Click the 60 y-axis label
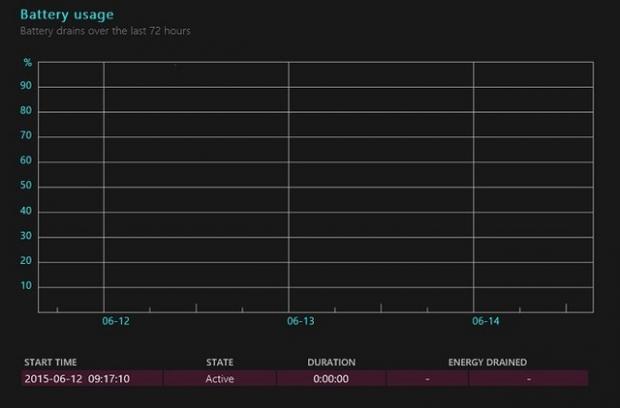The height and width of the screenshot is (408, 620). coord(26,161)
